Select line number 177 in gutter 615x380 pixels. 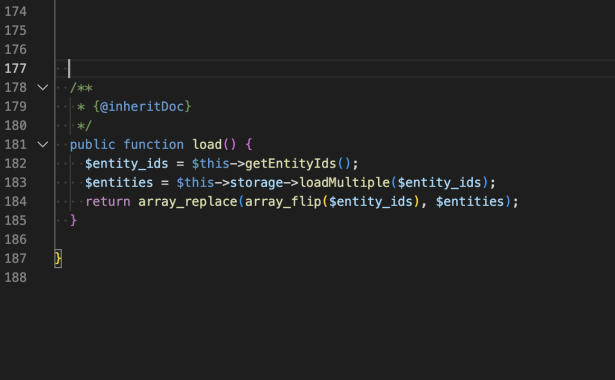point(16,69)
